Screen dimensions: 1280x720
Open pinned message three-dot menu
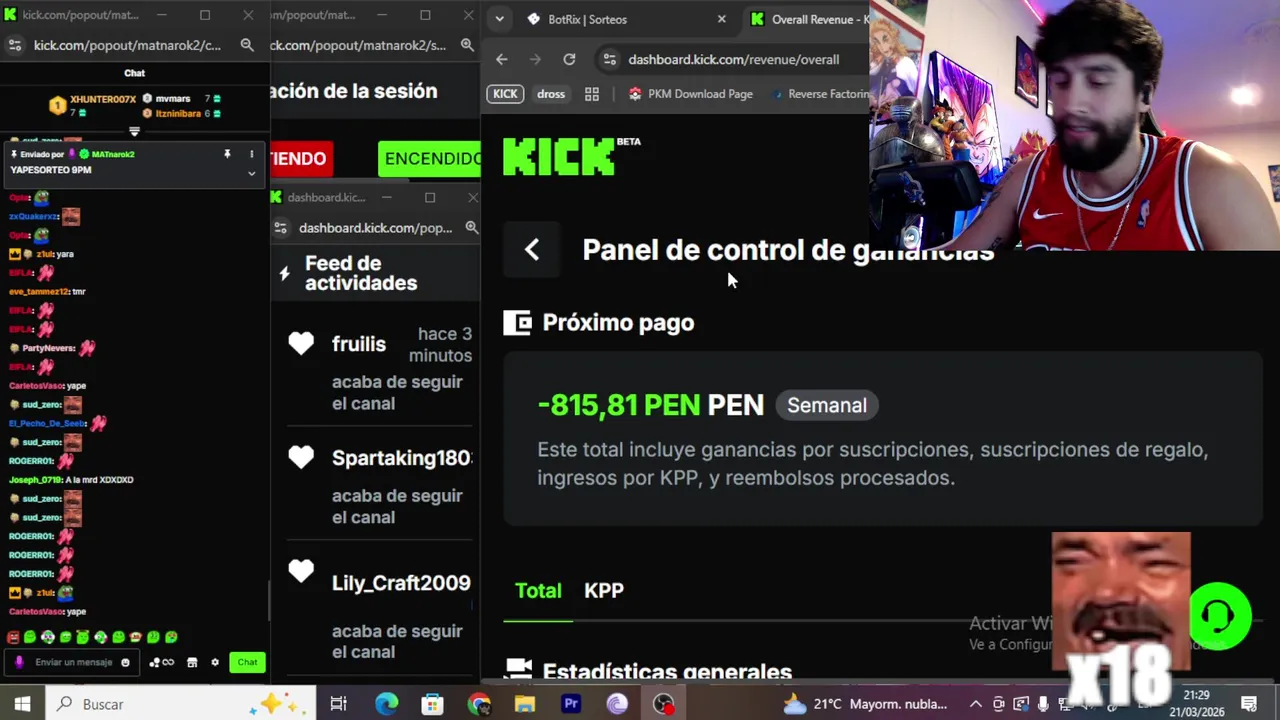tap(251, 154)
